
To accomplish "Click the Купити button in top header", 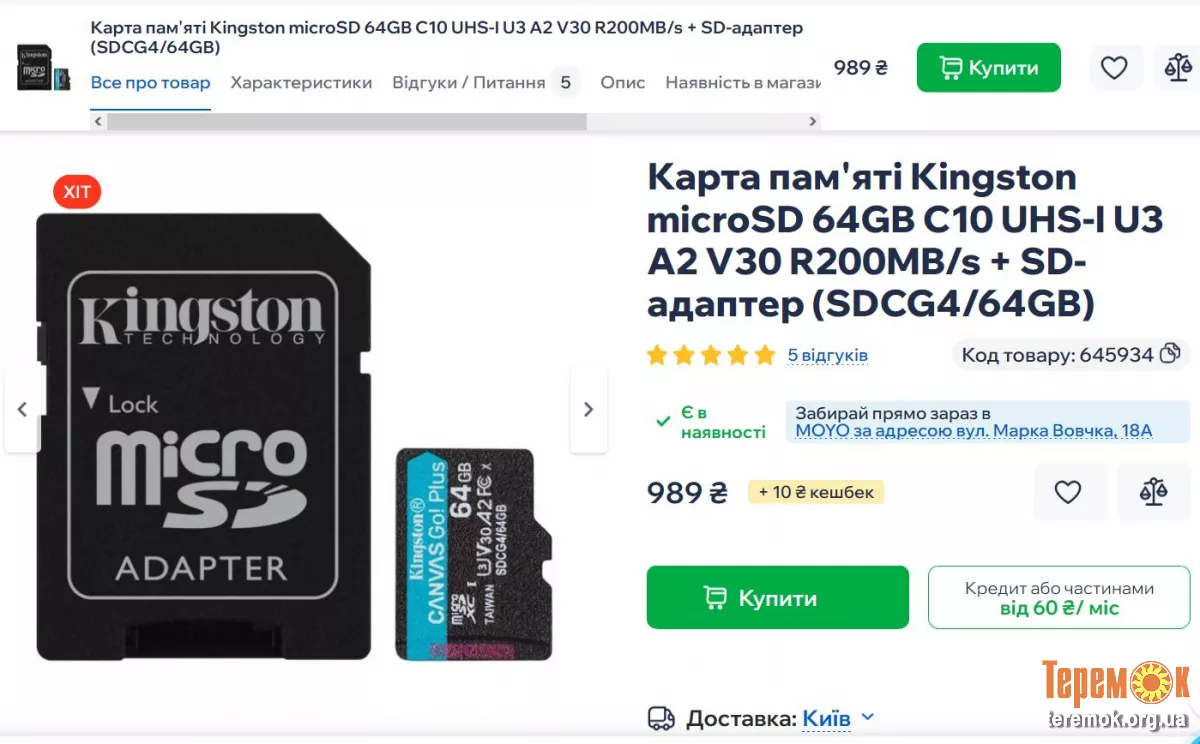I will tap(989, 68).
